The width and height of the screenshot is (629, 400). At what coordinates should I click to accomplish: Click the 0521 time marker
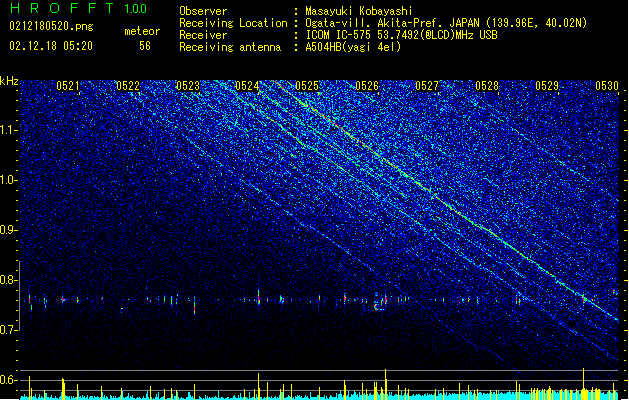[68, 86]
